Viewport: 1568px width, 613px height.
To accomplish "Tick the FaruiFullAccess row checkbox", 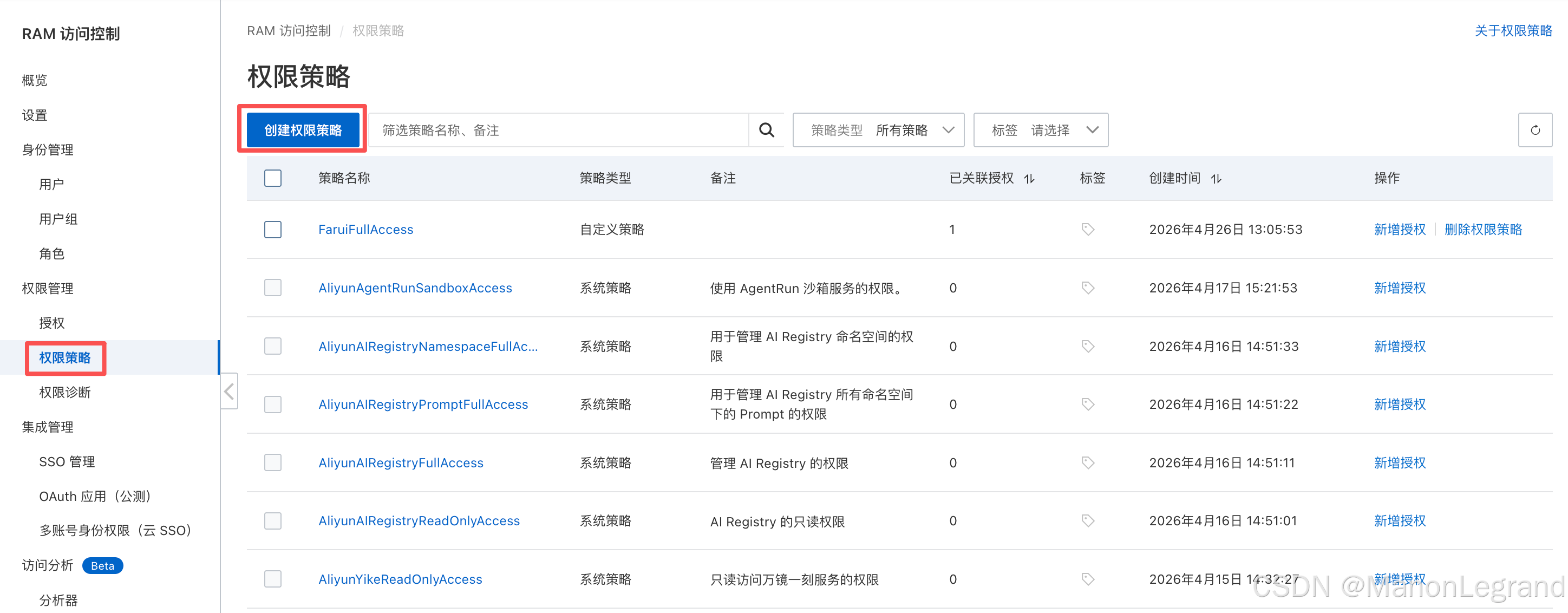I will (273, 230).
